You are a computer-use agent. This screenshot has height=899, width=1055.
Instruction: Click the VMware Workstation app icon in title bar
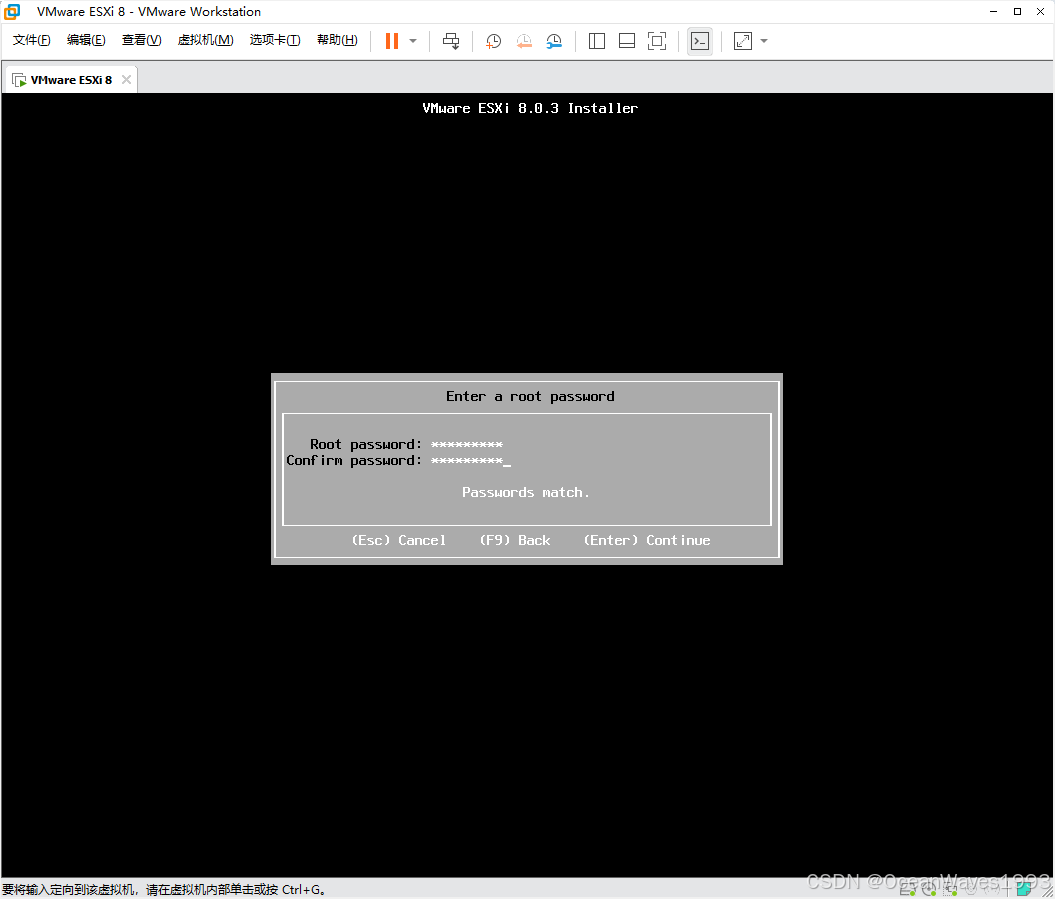(x=12, y=11)
